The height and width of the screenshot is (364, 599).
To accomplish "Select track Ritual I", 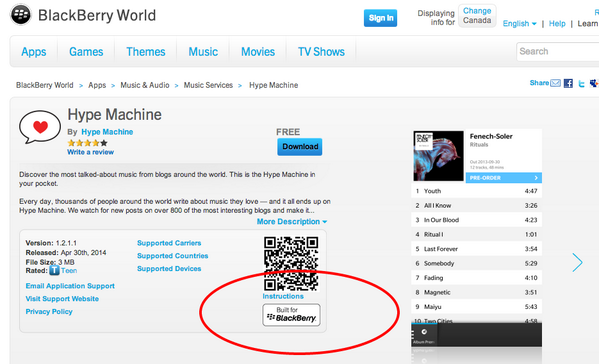I will 476,235.
